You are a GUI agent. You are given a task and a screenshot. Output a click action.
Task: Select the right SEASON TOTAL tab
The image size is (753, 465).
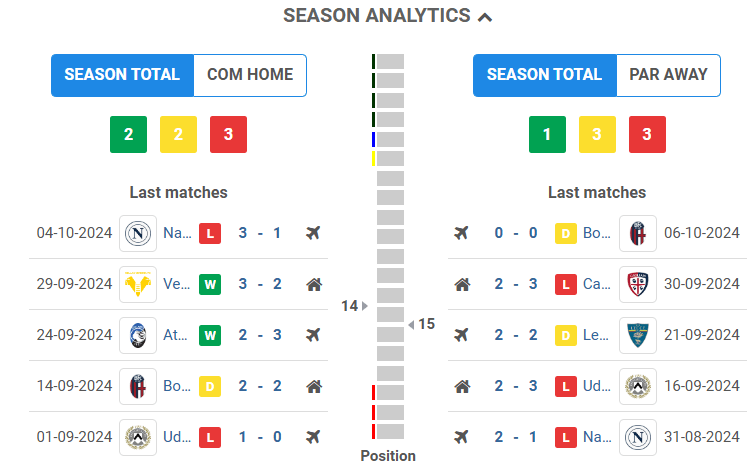544,75
